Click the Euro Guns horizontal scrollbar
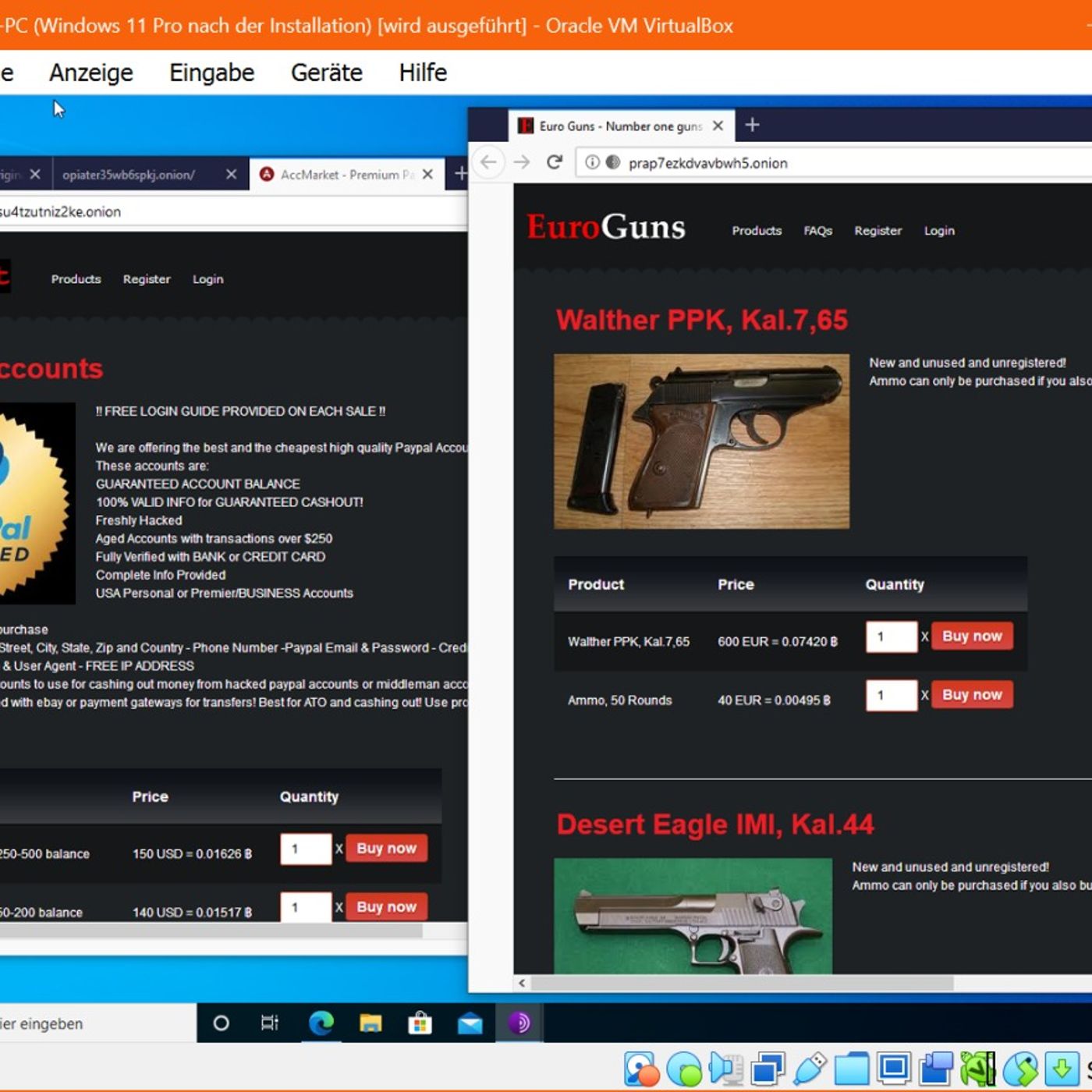 [x=742, y=983]
